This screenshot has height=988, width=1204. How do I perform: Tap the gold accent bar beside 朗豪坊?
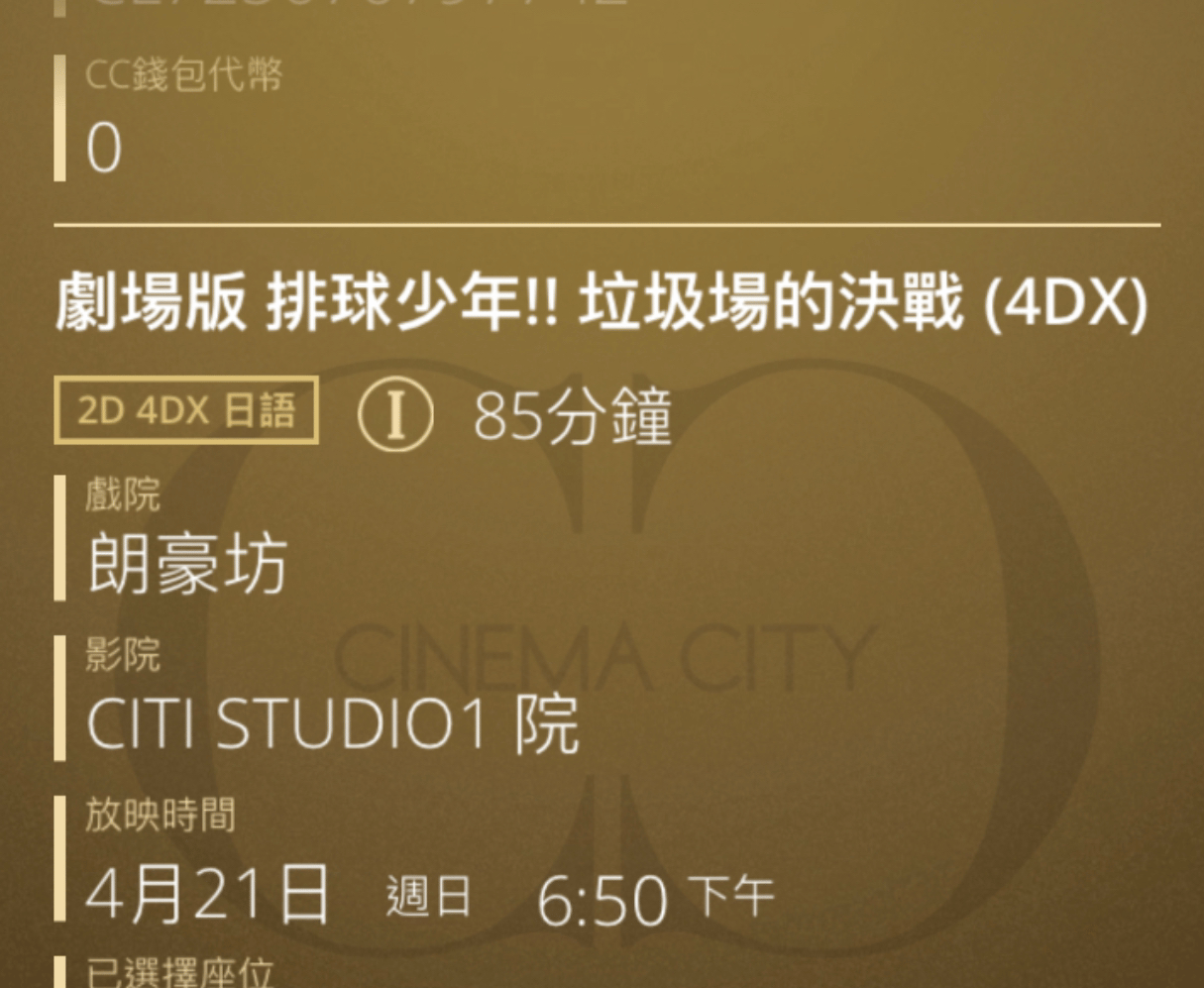pyautogui.click(x=59, y=537)
